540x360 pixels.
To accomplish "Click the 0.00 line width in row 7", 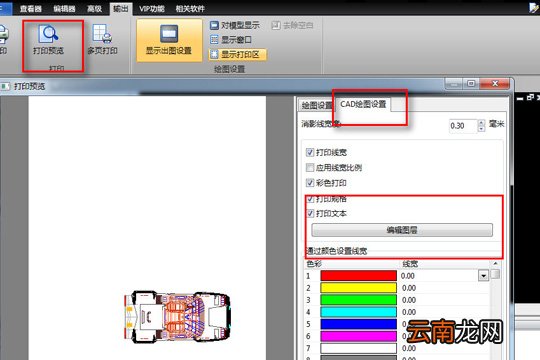I will [x=409, y=348].
